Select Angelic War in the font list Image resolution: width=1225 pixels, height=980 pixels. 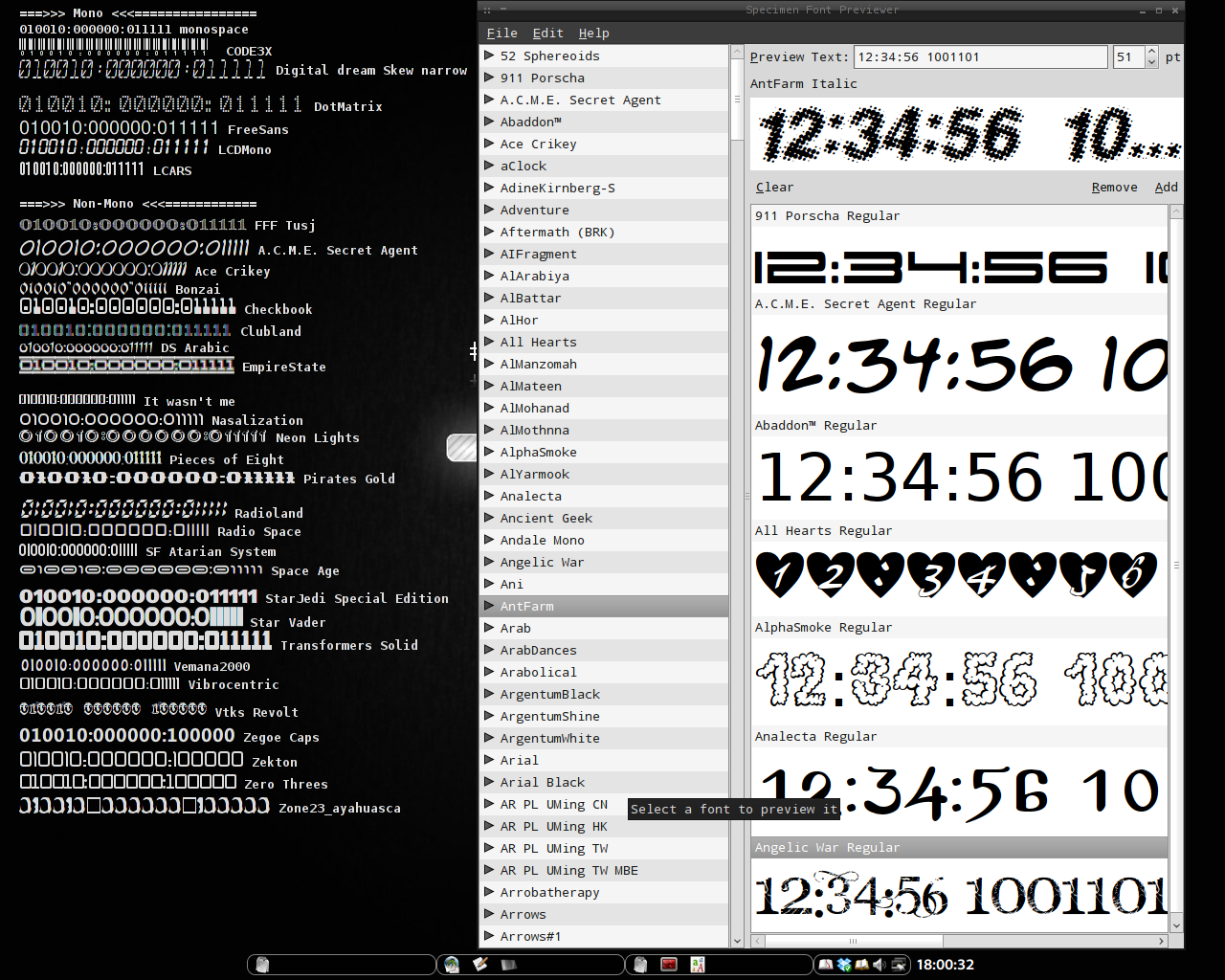(604, 562)
